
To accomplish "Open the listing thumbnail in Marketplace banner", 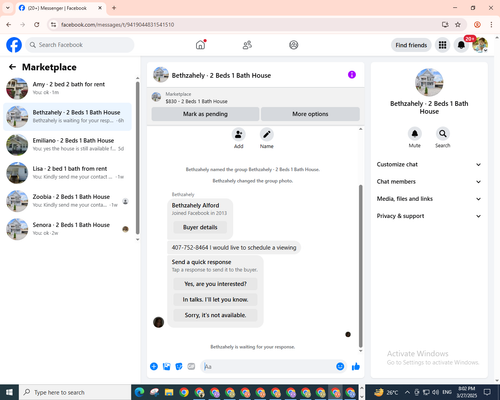I will pyautogui.click(x=156, y=97).
